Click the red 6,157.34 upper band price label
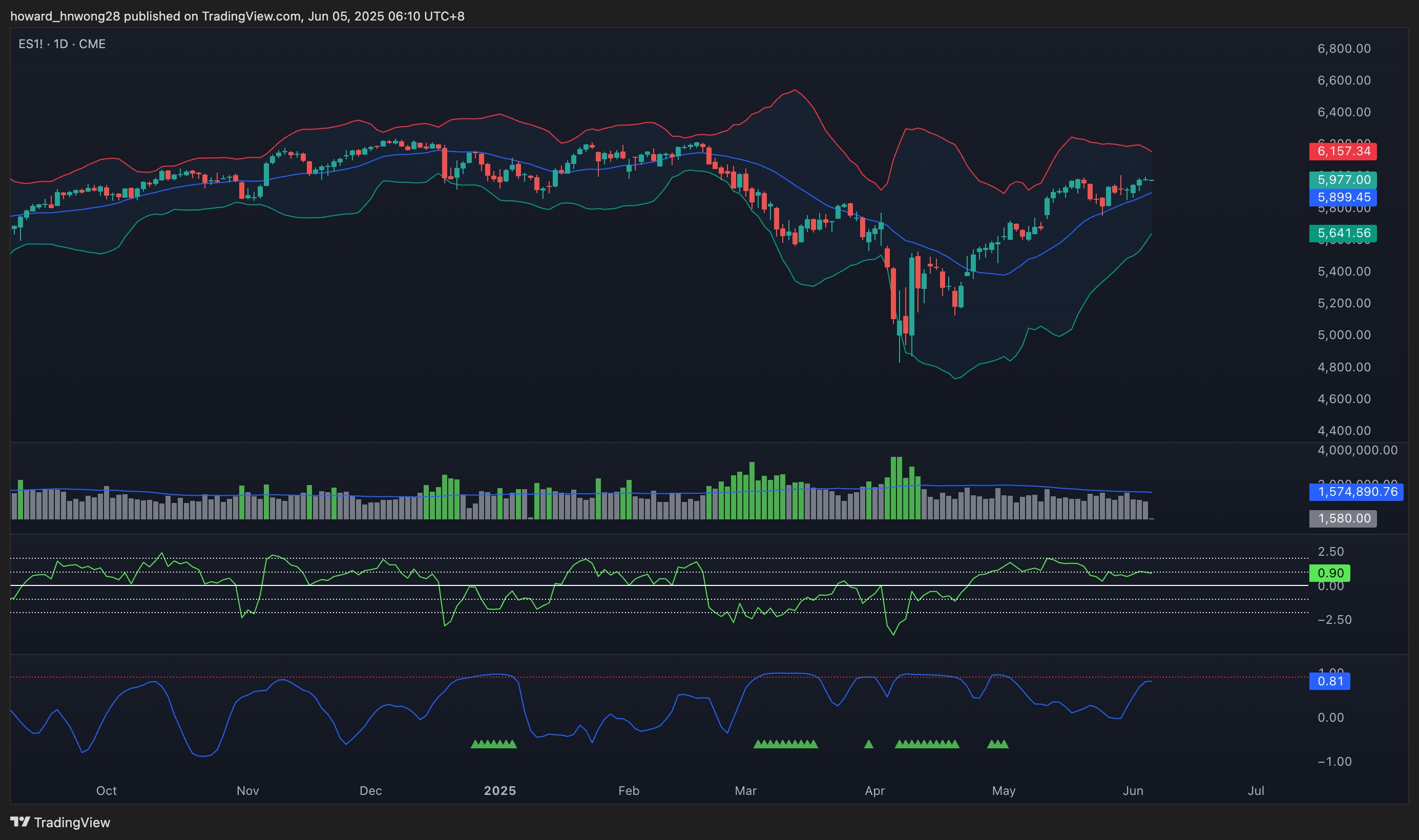The width and height of the screenshot is (1419, 840). click(x=1343, y=151)
